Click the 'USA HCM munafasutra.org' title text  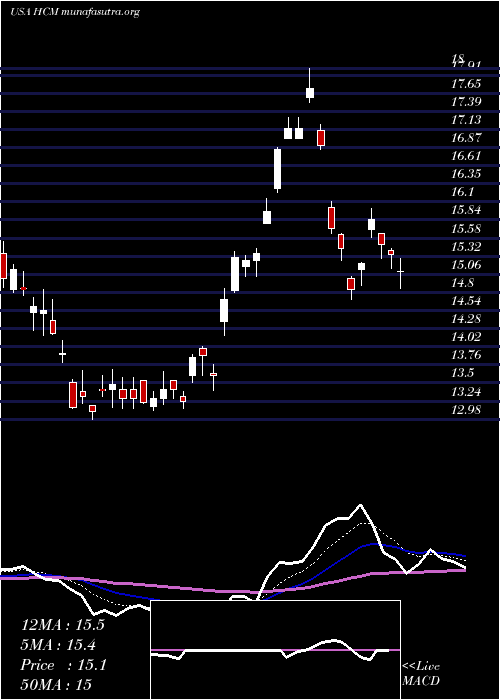(x=75, y=12)
